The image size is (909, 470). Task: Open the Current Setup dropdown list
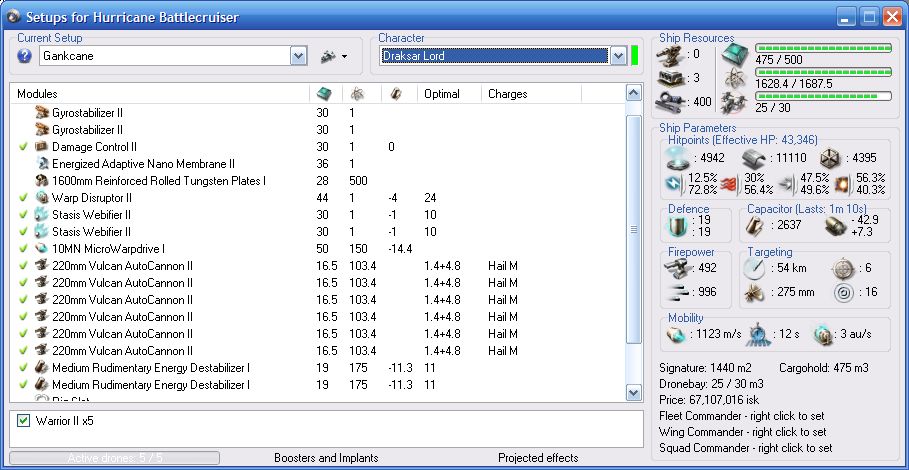click(298, 56)
